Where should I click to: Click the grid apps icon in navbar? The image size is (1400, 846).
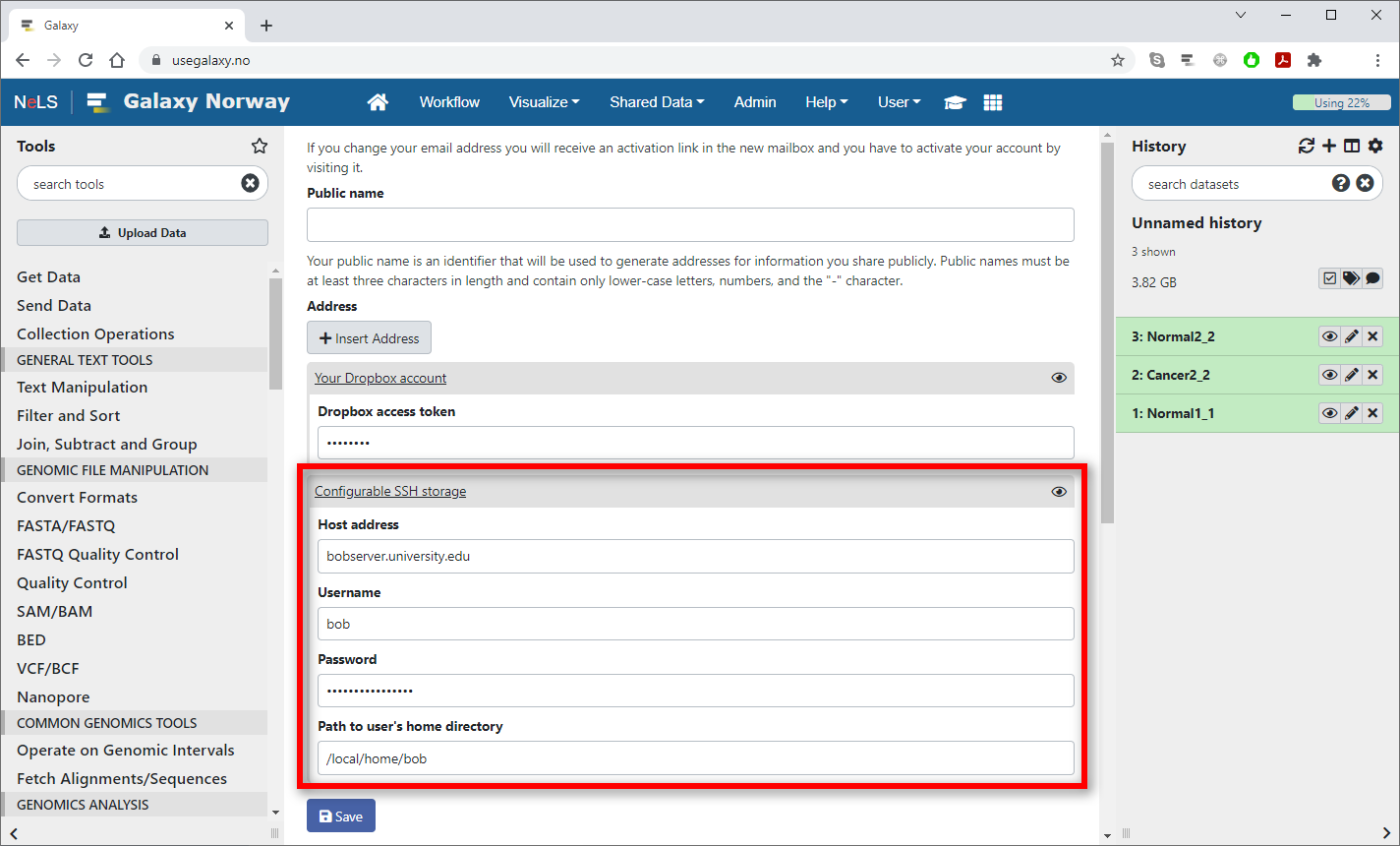[993, 102]
